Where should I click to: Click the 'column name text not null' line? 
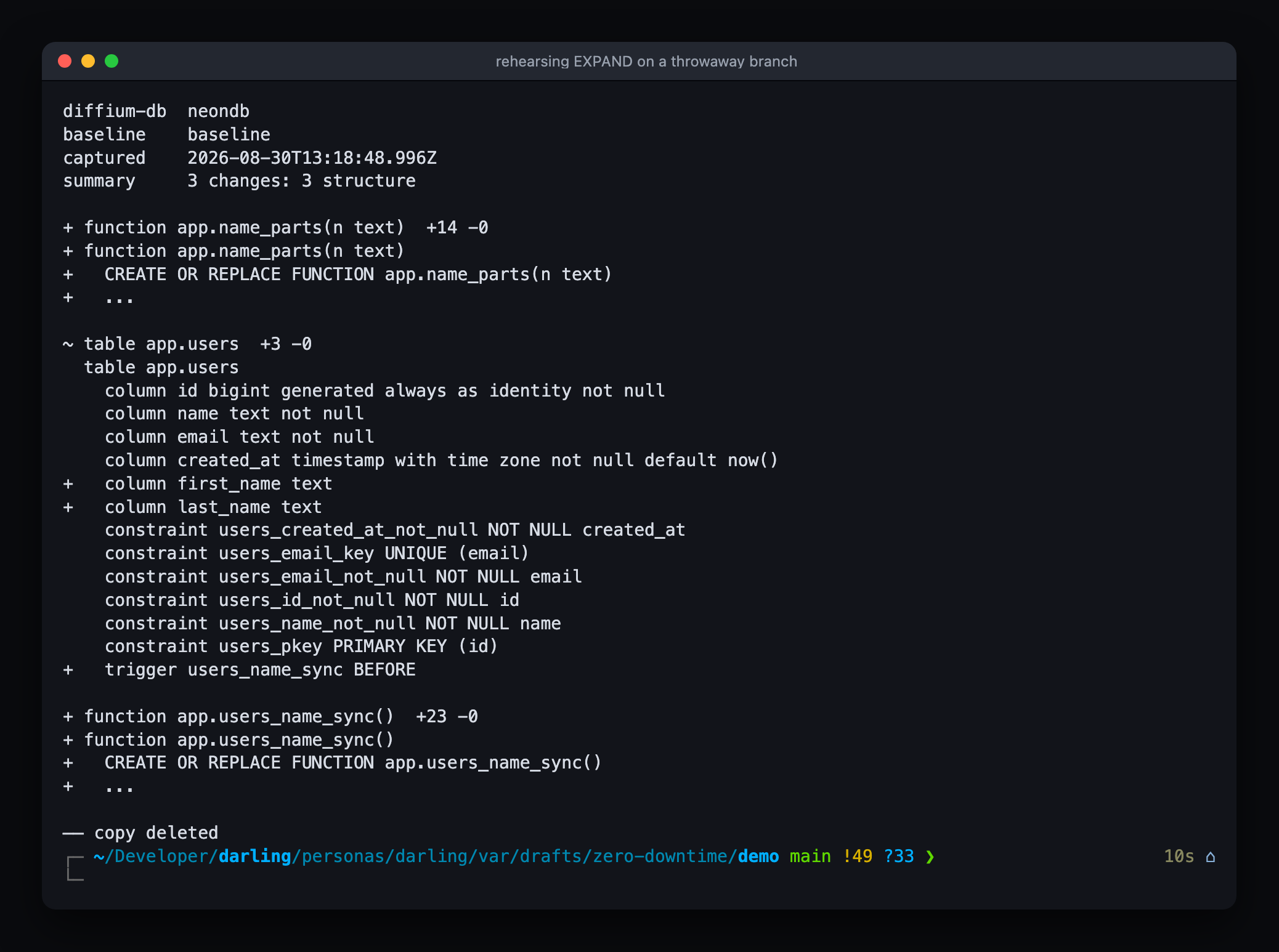[x=234, y=414]
